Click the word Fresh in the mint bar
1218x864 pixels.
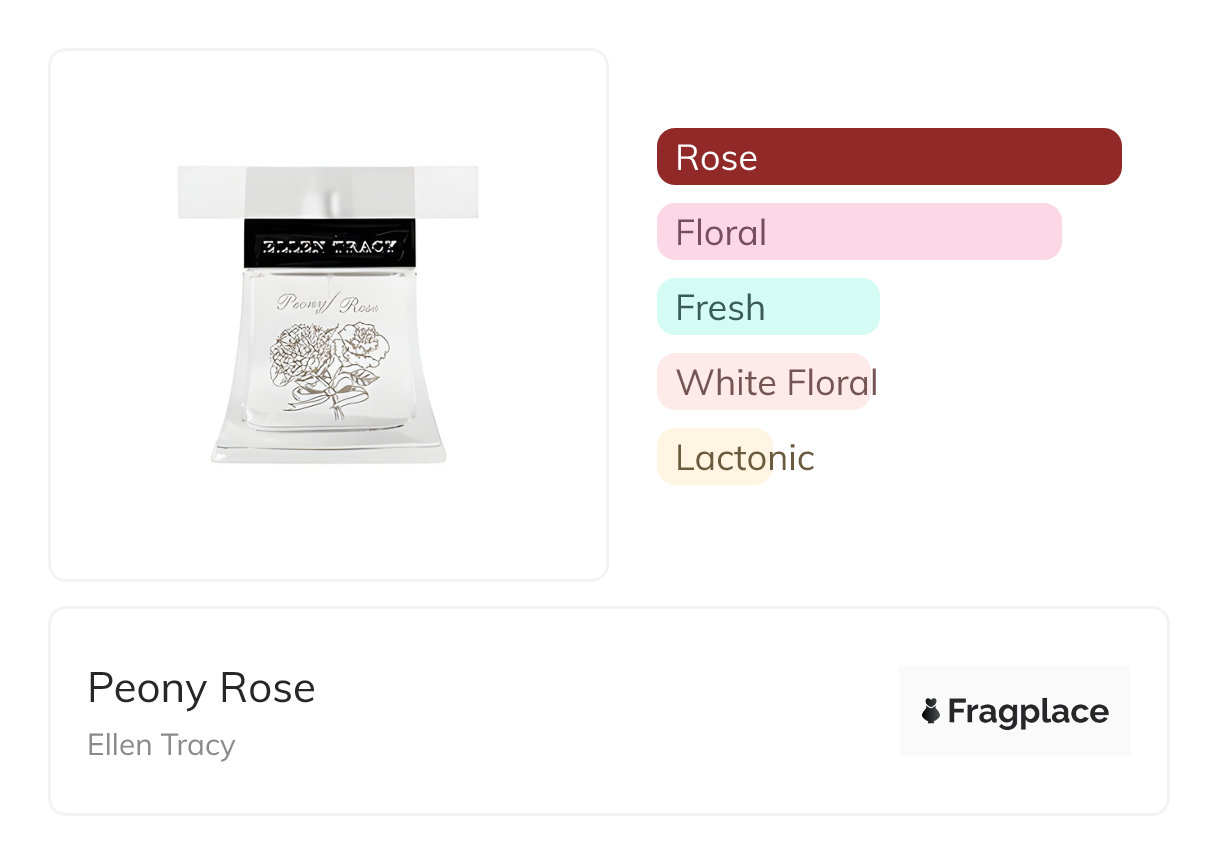coord(720,307)
